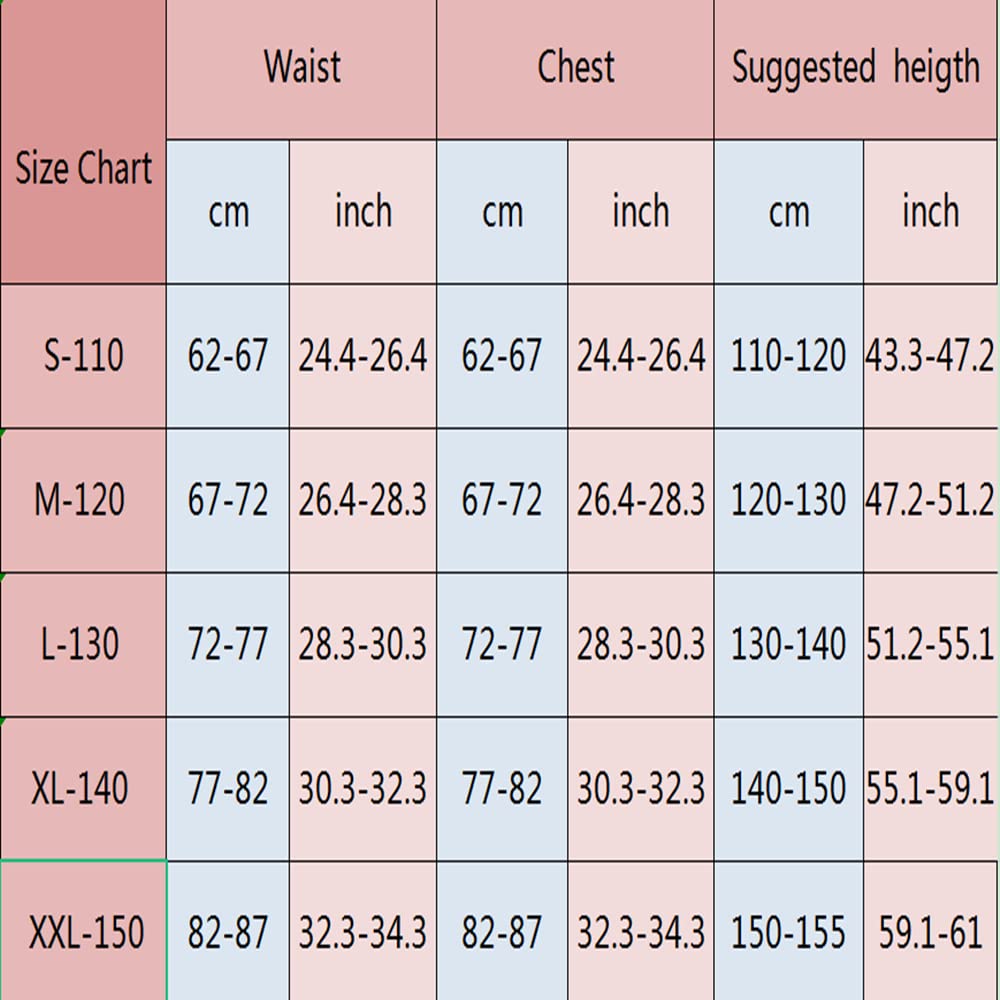Click the Suggested heigth header
Screen dimensions: 1000x1000
(856, 68)
